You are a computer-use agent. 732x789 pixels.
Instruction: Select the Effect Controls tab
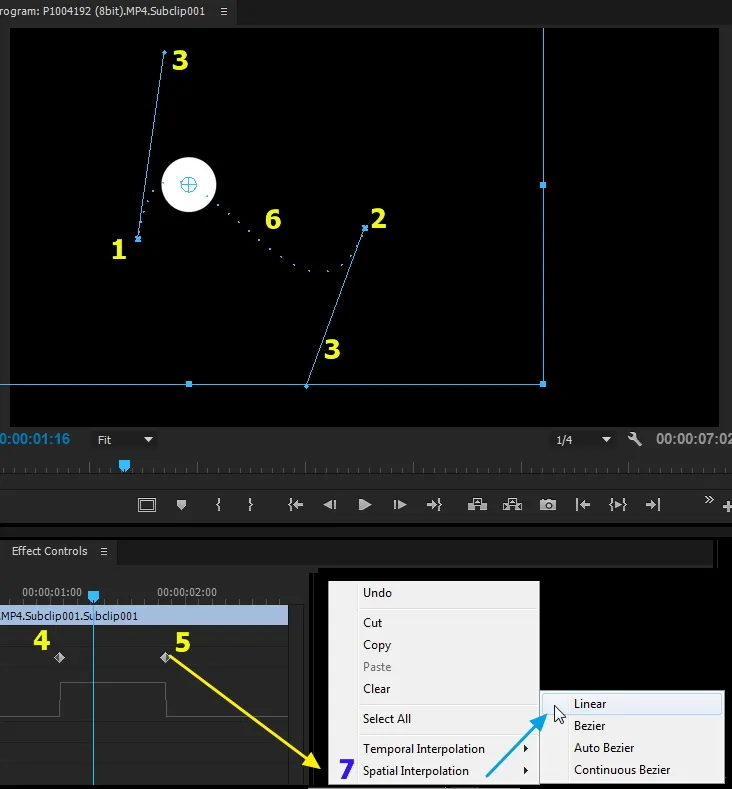point(49,551)
